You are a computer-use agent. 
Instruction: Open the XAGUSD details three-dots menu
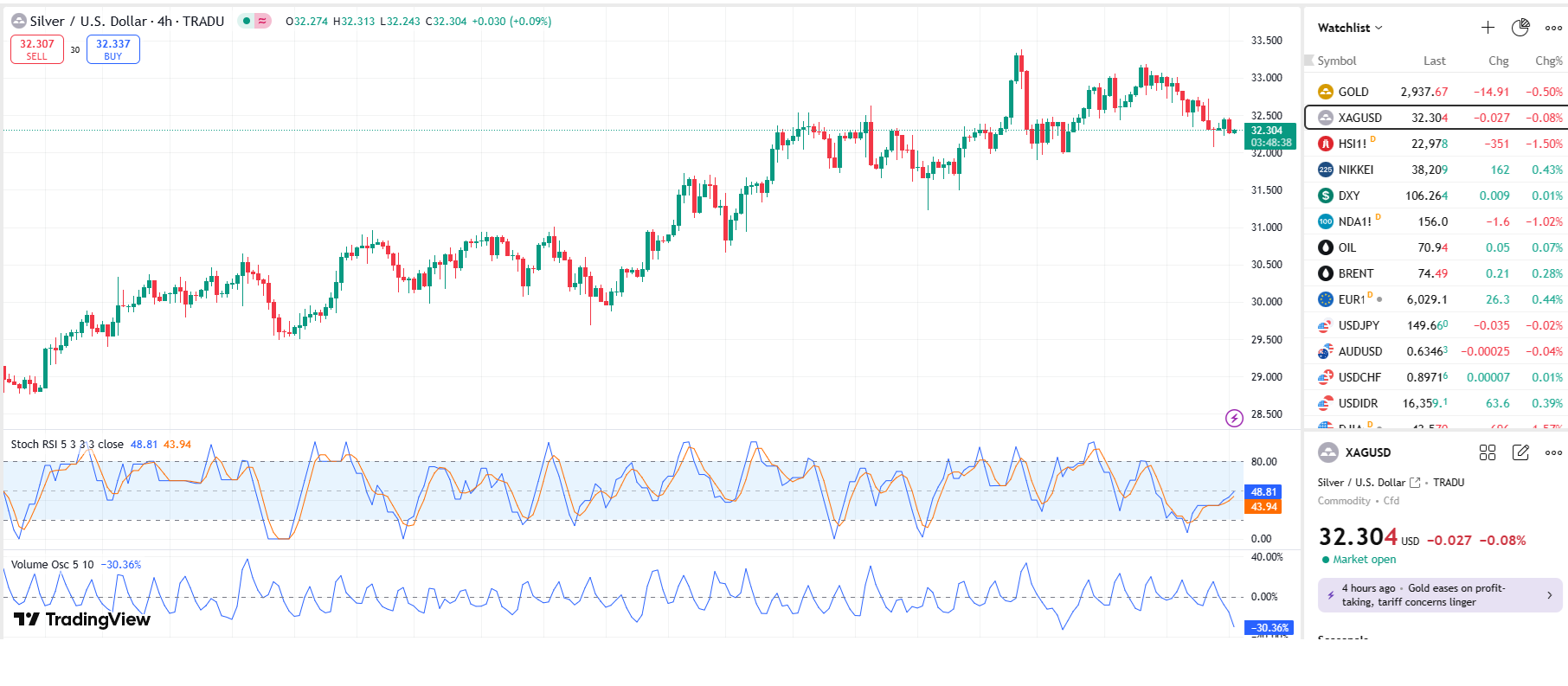click(1553, 452)
